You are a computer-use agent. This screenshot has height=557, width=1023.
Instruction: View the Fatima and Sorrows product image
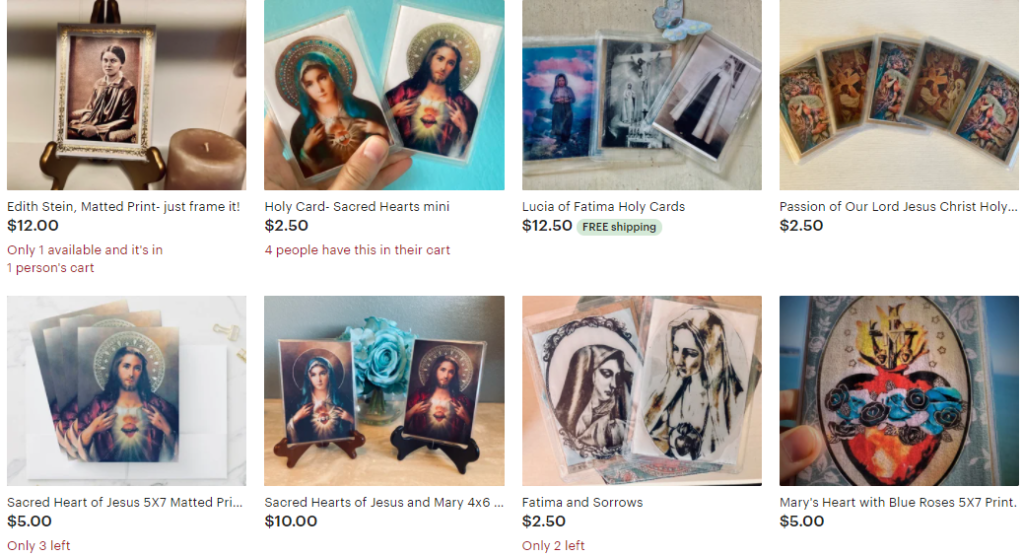(641, 391)
